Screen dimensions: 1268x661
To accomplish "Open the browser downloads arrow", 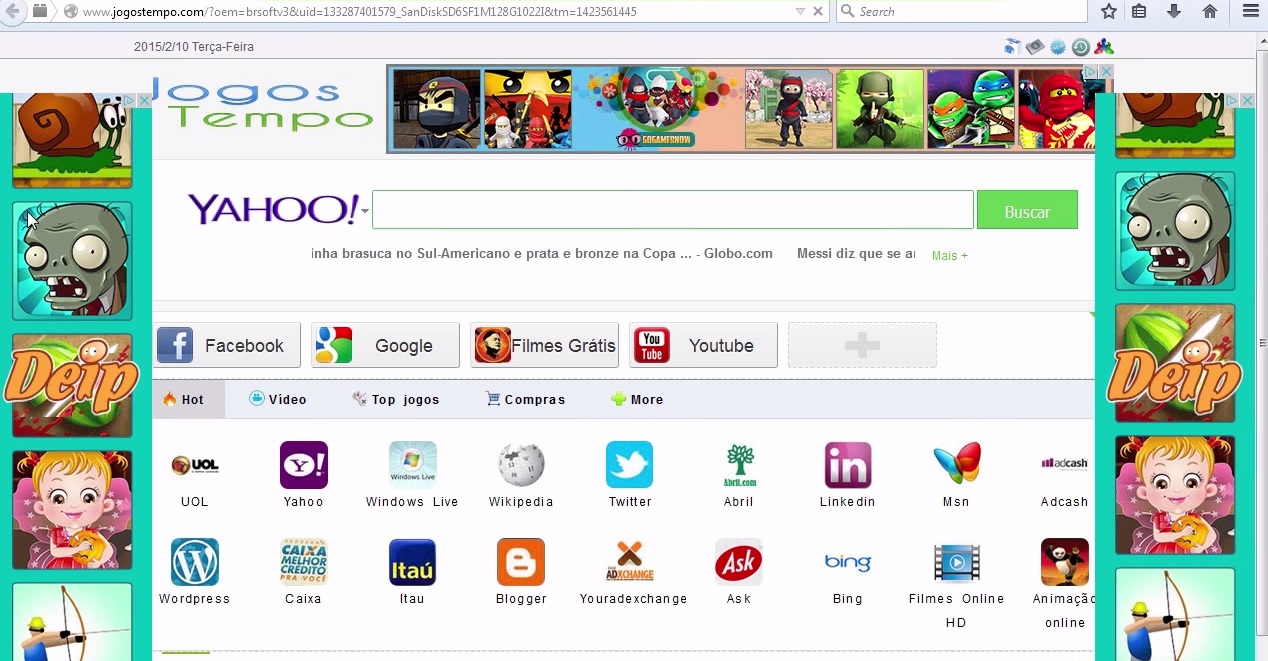I will click(x=1174, y=11).
